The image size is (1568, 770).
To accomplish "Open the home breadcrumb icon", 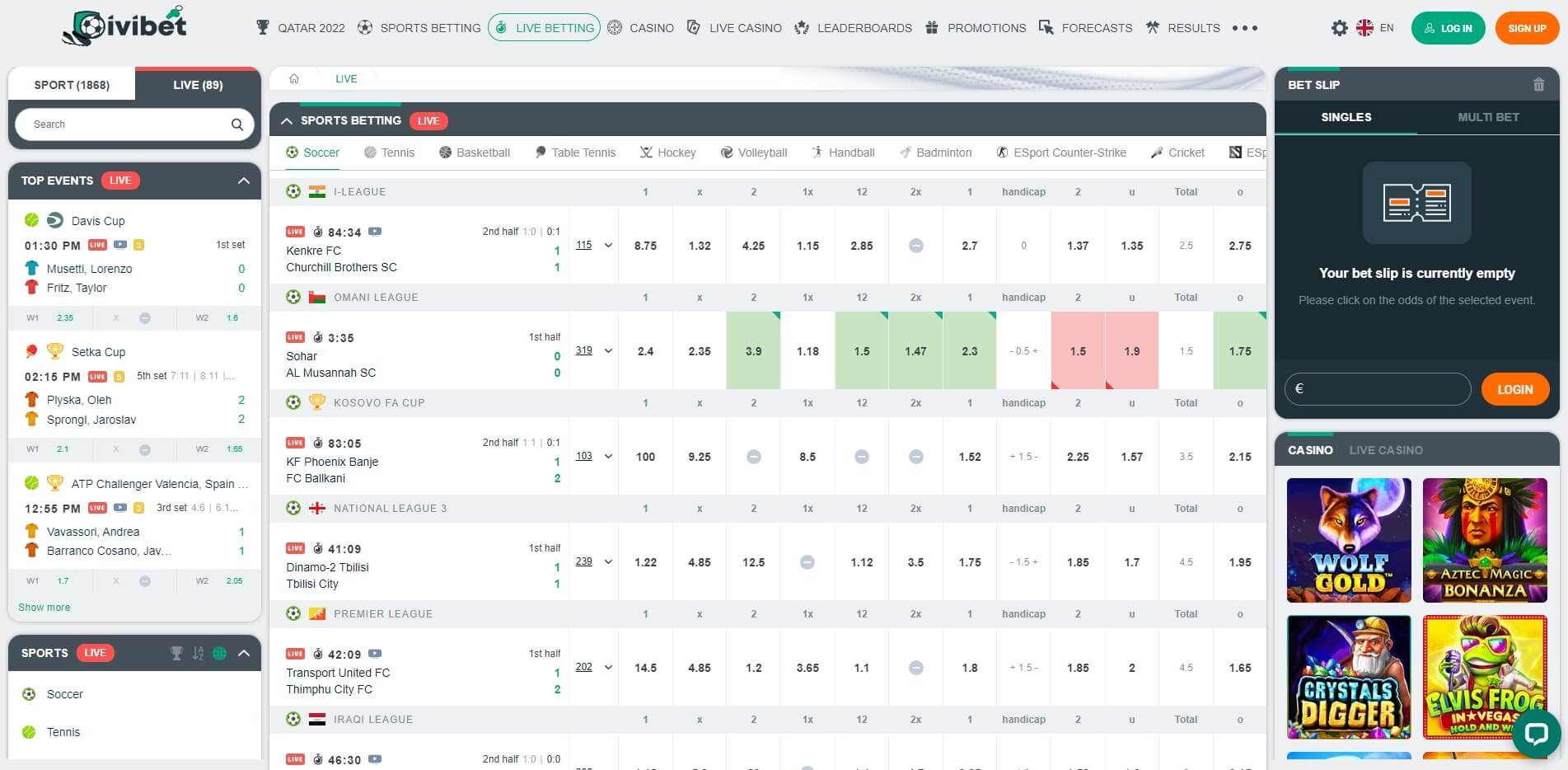I will pyautogui.click(x=294, y=77).
